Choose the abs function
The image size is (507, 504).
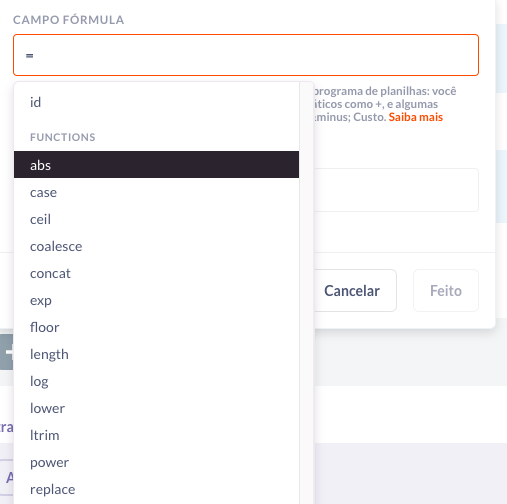click(156, 165)
